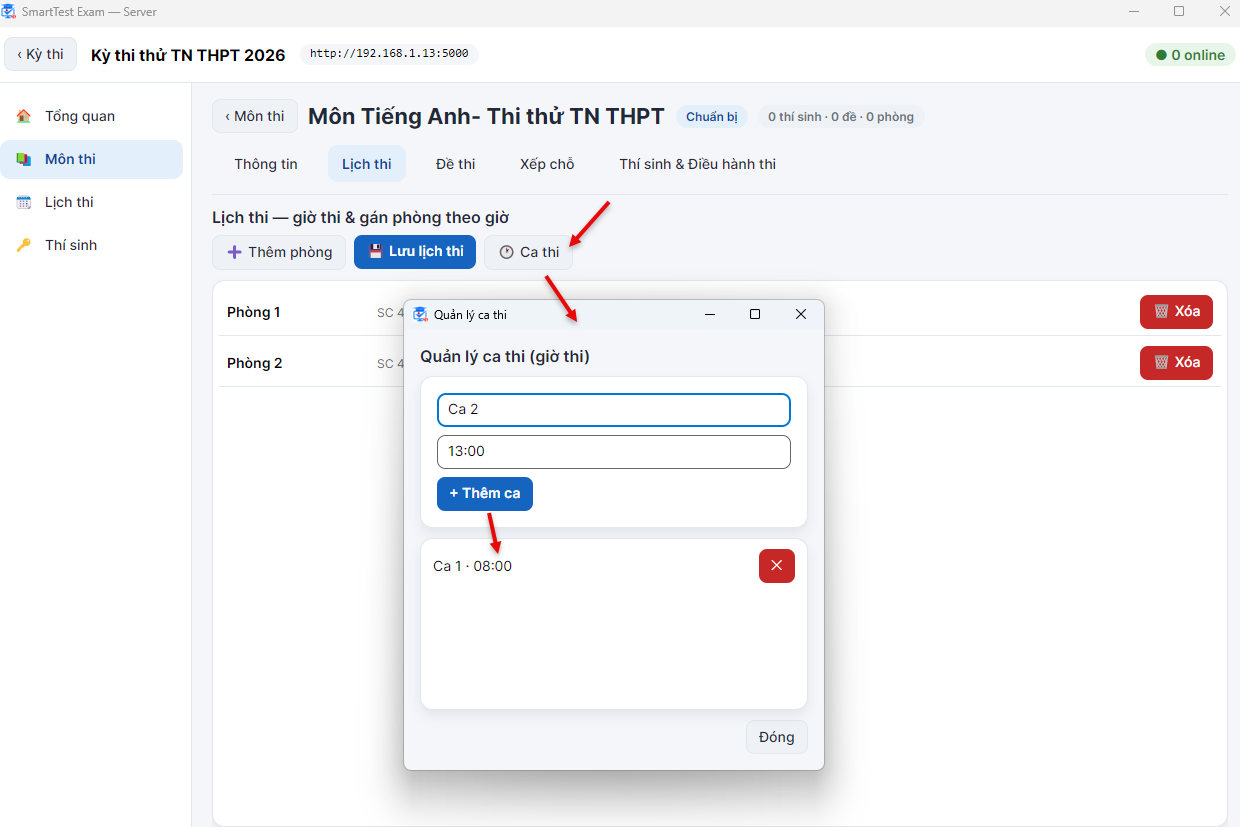Click the Ca thi clock button
Screen dimensions: 1240x827
click(528, 252)
